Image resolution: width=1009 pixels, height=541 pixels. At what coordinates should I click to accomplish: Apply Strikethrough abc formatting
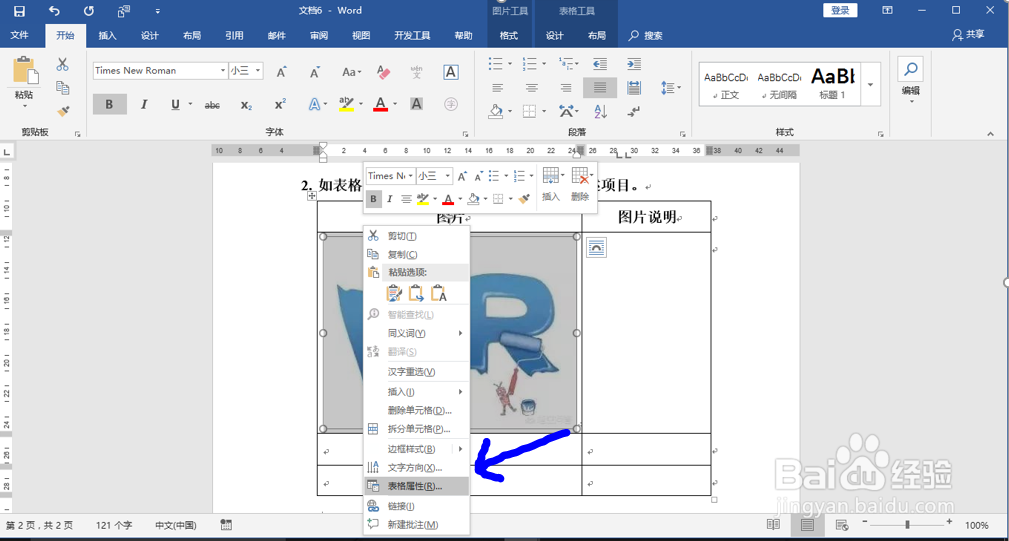coord(212,105)
